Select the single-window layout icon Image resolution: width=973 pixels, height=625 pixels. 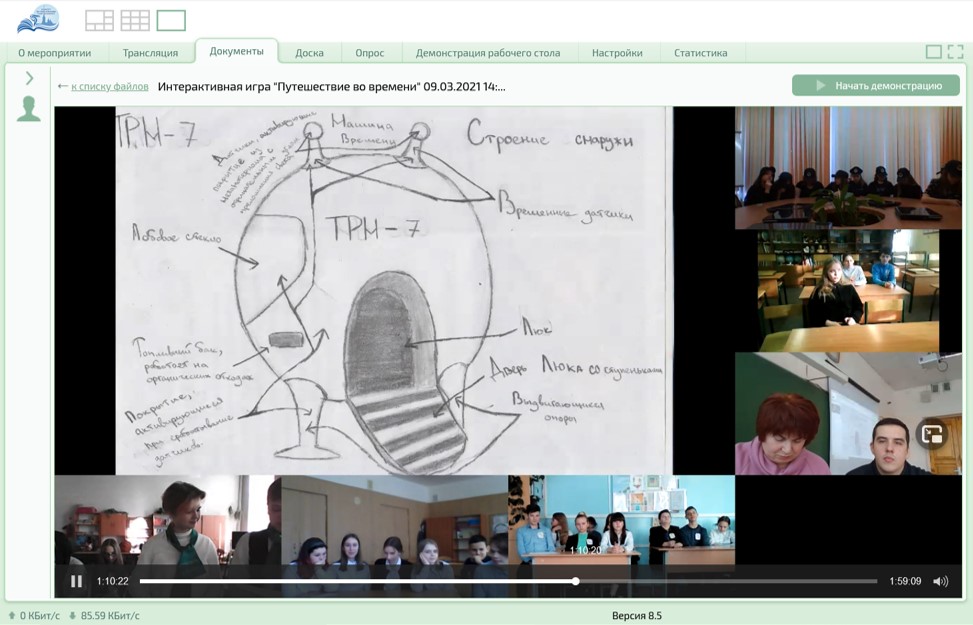[x=171, y=20]
